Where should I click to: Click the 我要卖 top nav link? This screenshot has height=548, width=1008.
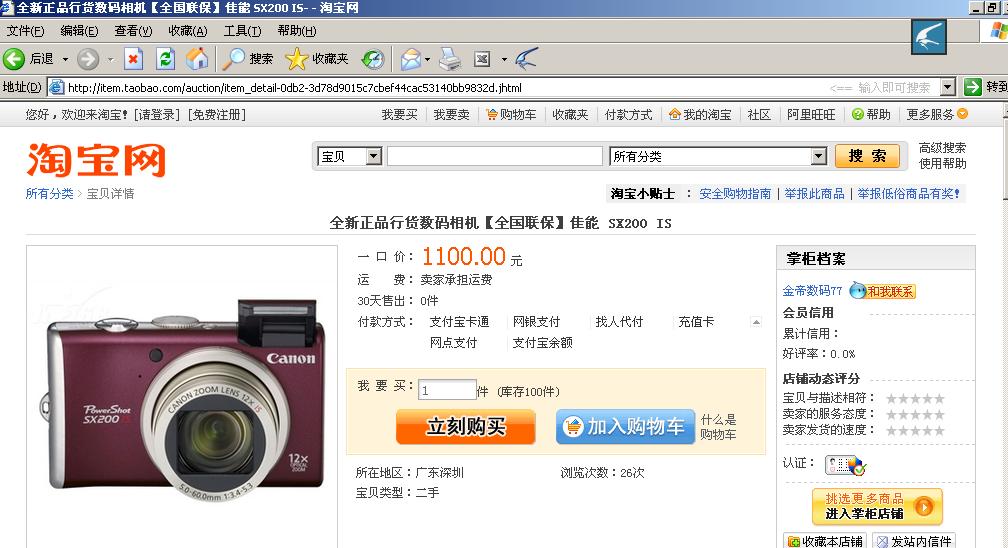point(451,114)
